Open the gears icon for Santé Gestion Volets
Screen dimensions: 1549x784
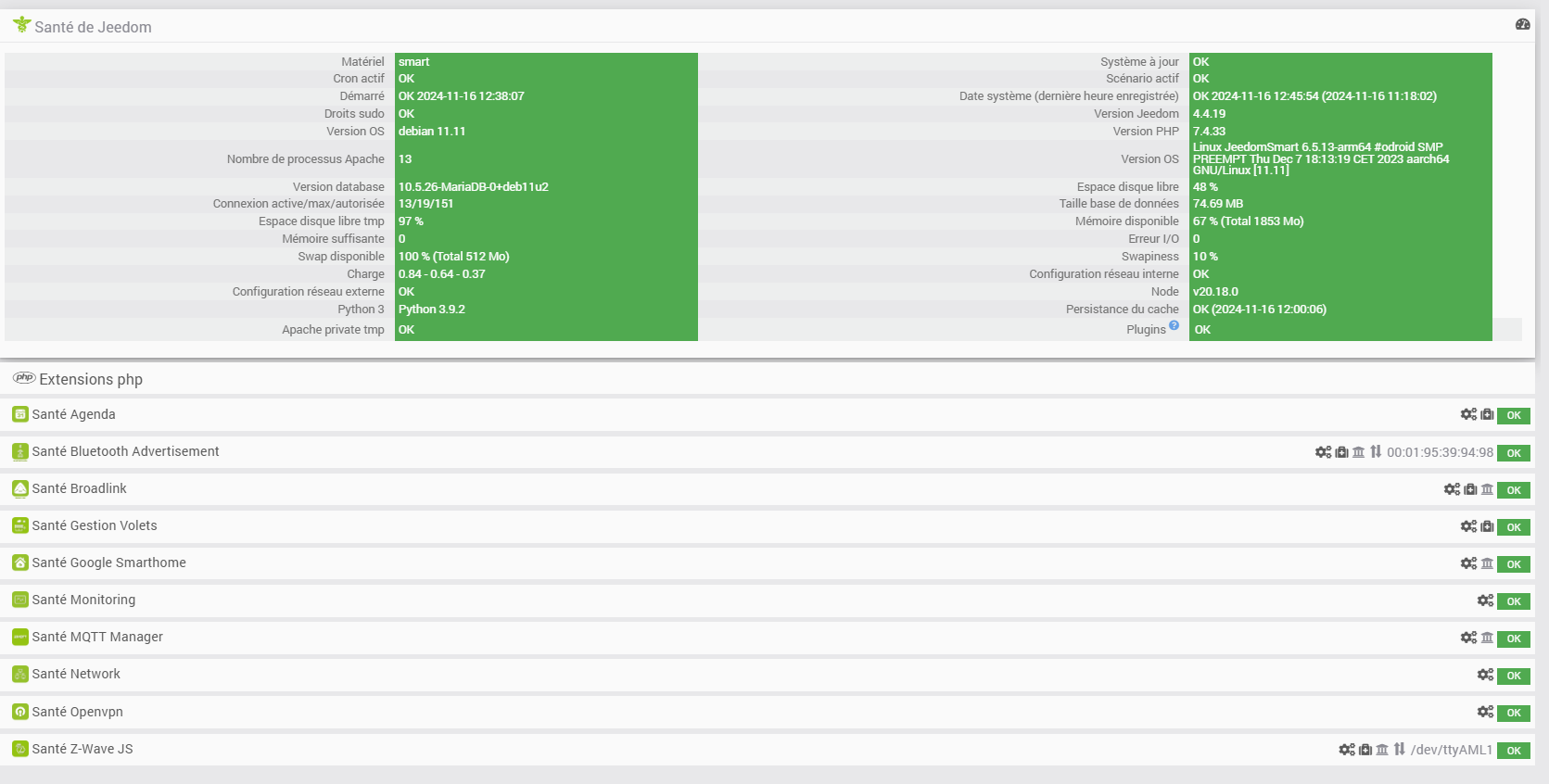click(1468, 525)
